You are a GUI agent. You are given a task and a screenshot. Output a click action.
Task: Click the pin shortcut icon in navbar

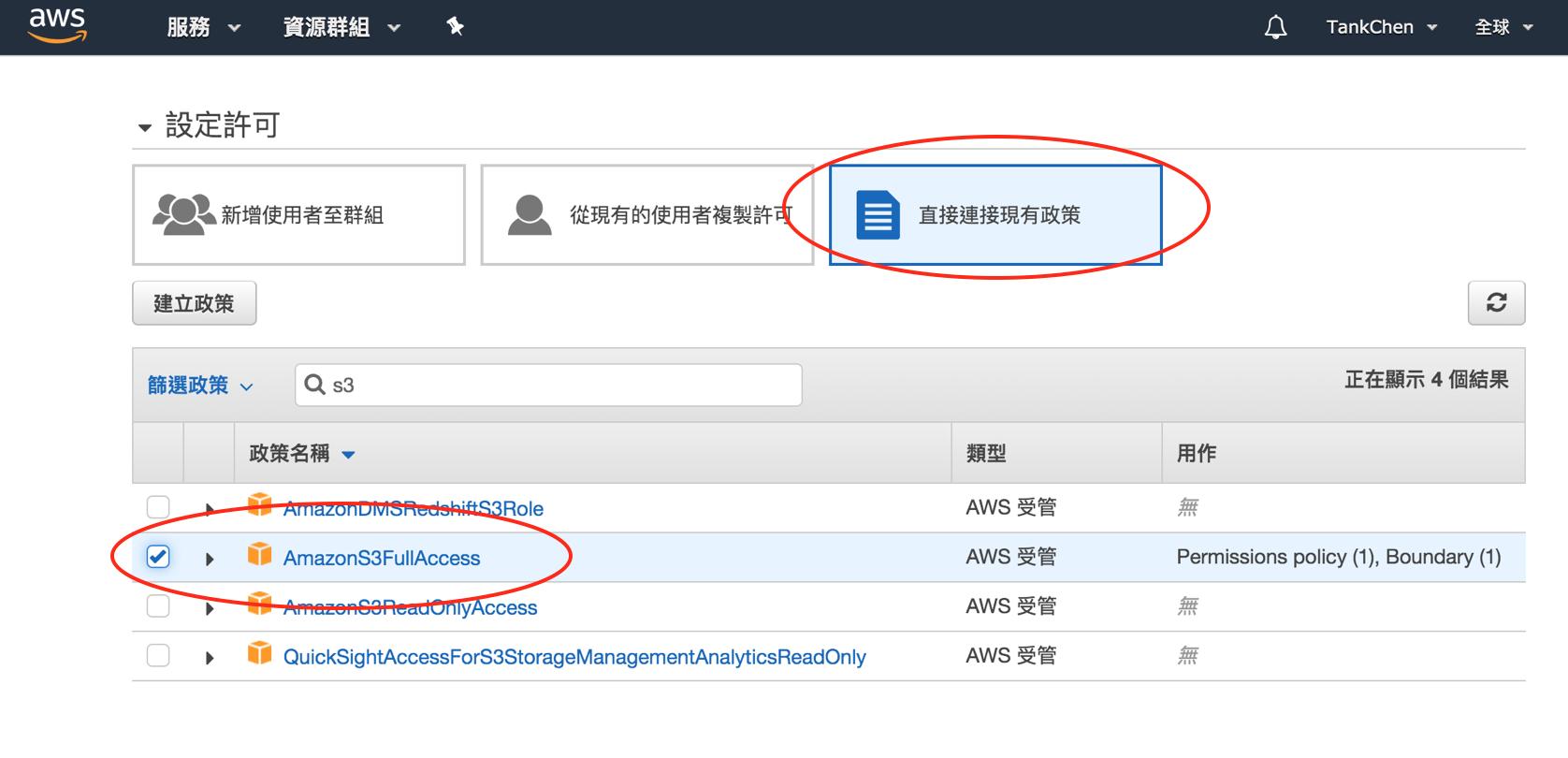tap(456, 27)
